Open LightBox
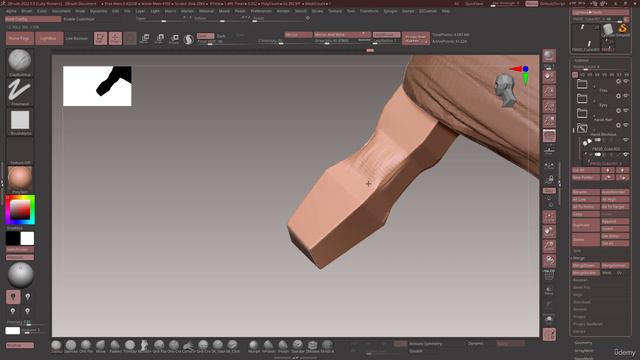 pos(49,38)
